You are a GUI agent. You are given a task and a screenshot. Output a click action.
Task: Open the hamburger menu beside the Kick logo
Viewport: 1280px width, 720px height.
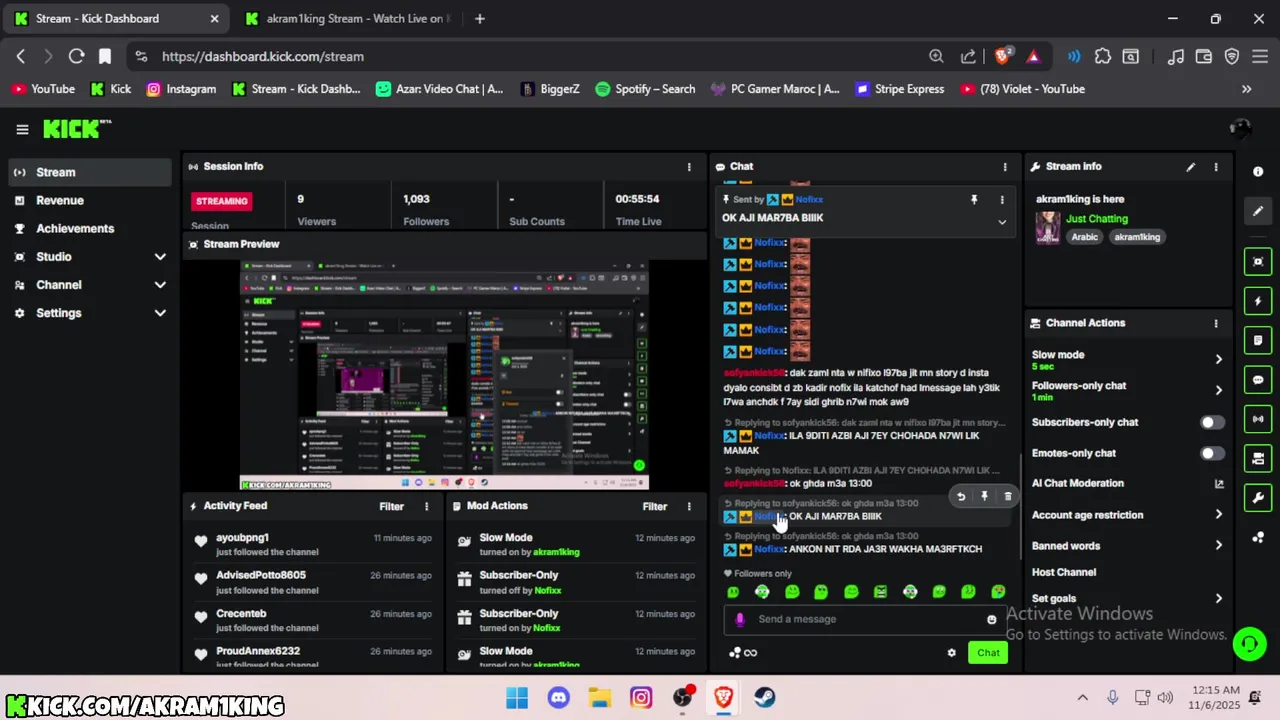[x=22, y=129]
